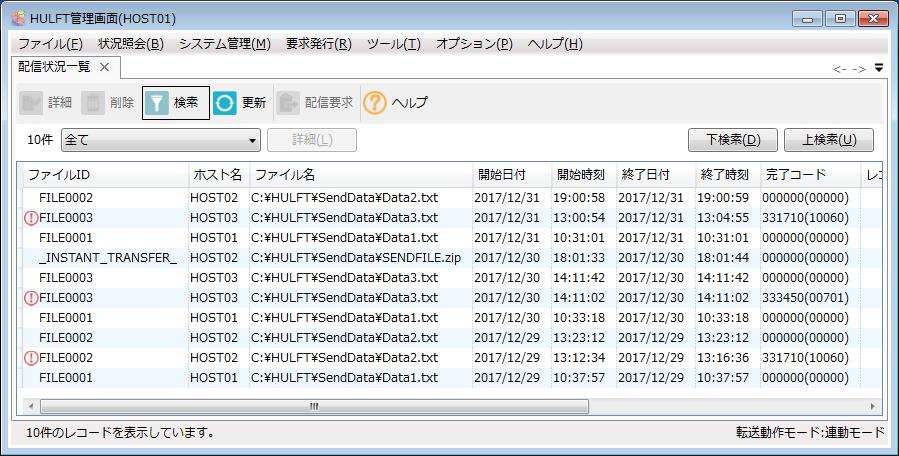Screen dimensions: 899x456
Task: Minimize the HULFT管理画面 window
Action: [x=808, y=19]
